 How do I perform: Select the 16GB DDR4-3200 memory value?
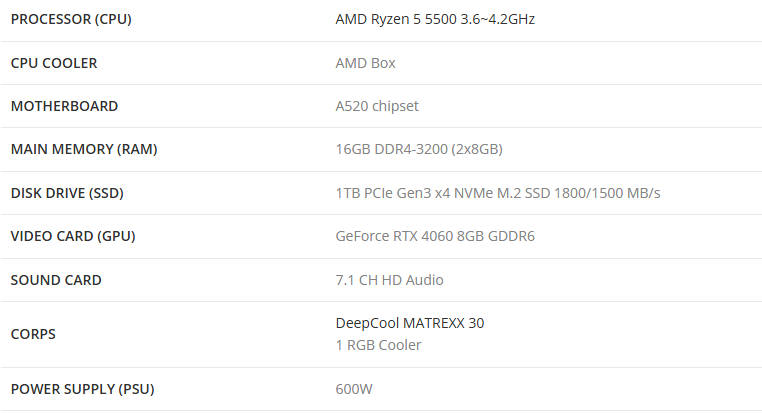tap(419, 149)
